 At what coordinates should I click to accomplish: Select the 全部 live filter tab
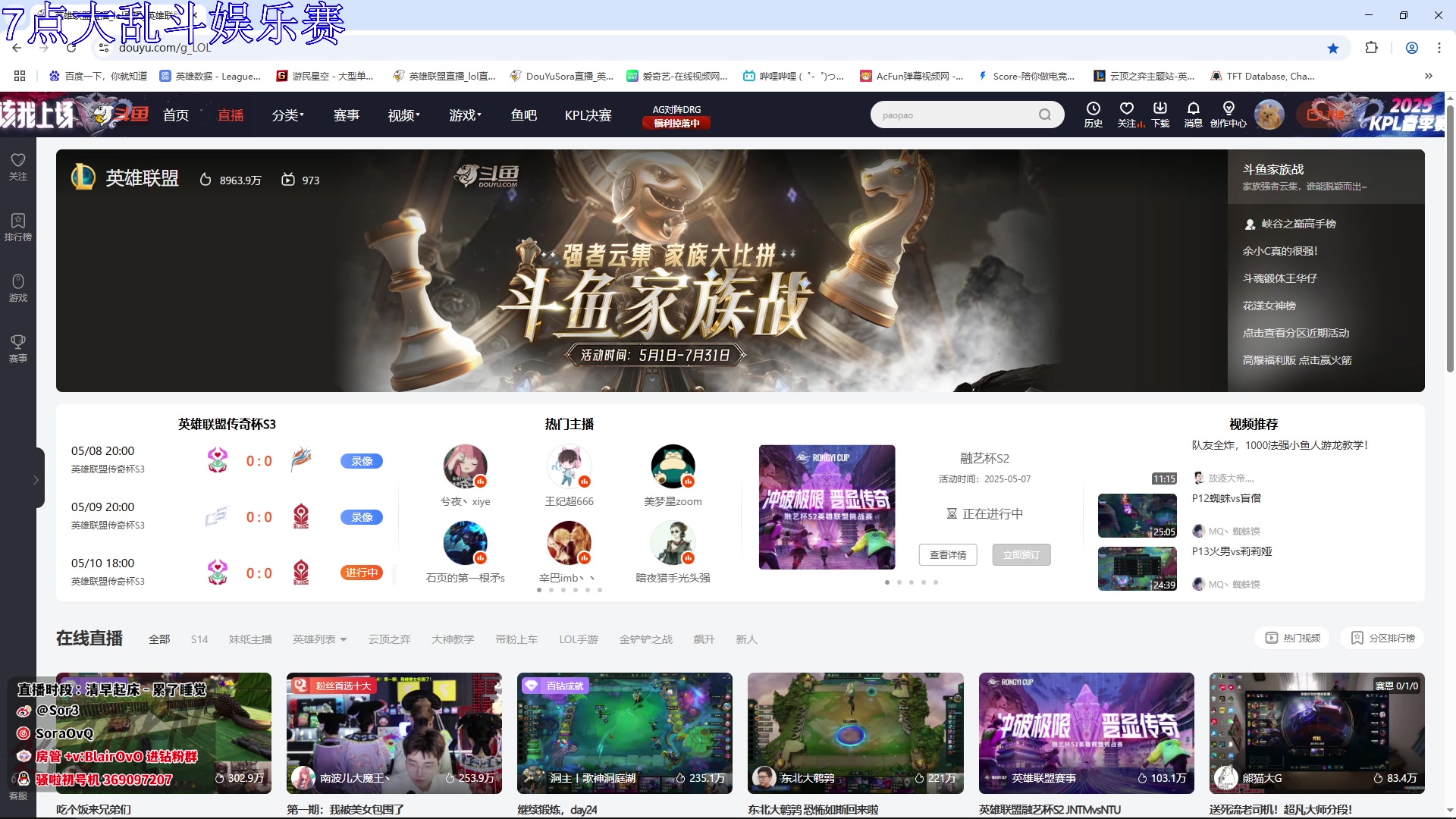[x=159, y=639]
